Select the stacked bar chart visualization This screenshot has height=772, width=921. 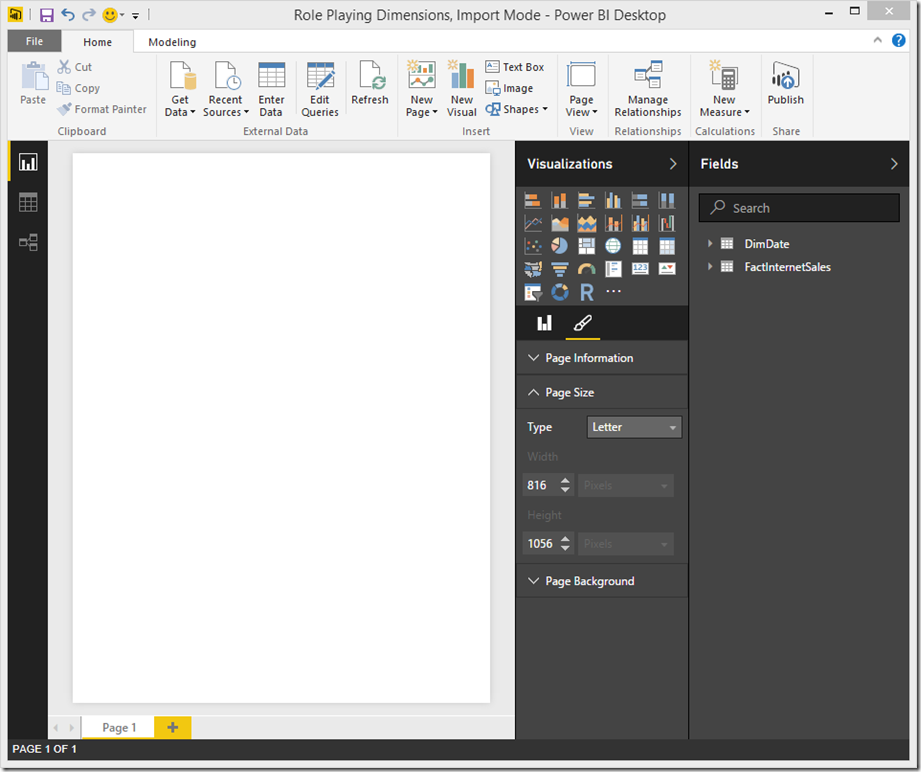533,200
